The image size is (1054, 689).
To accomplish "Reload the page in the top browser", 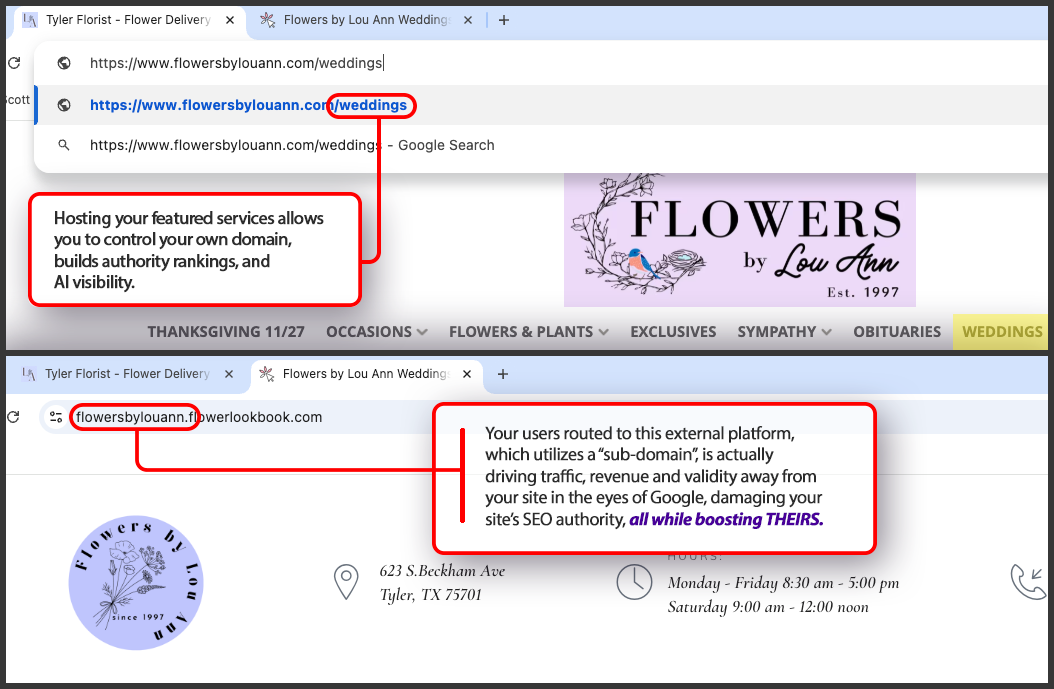I will click(14, 63).
